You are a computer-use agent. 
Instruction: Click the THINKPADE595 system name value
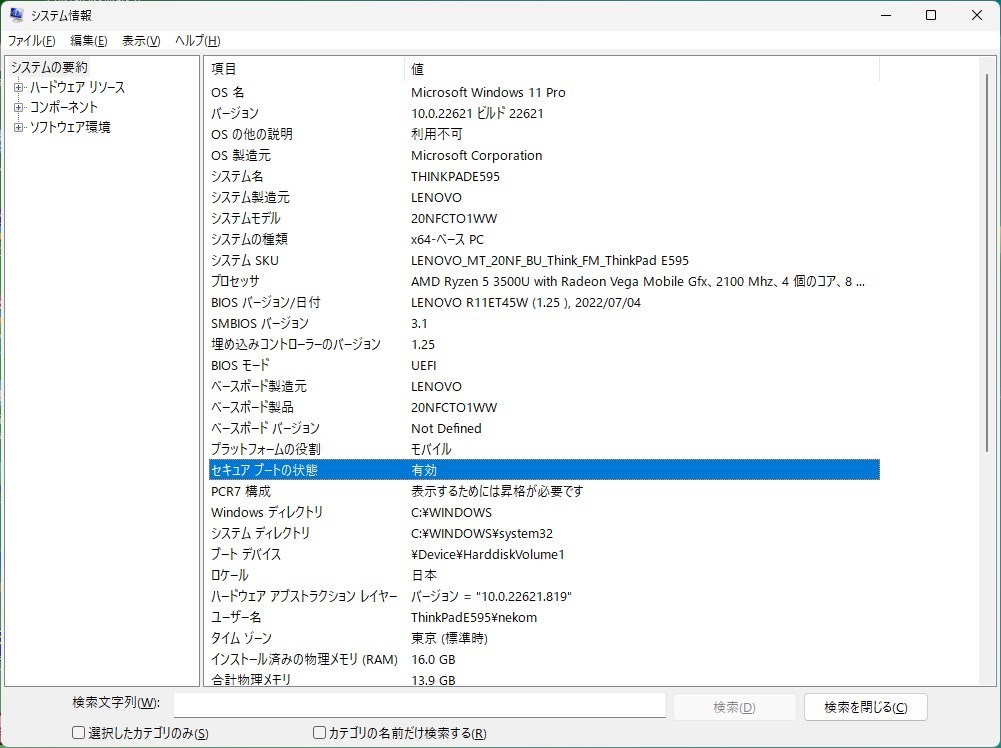pos(455,177)
